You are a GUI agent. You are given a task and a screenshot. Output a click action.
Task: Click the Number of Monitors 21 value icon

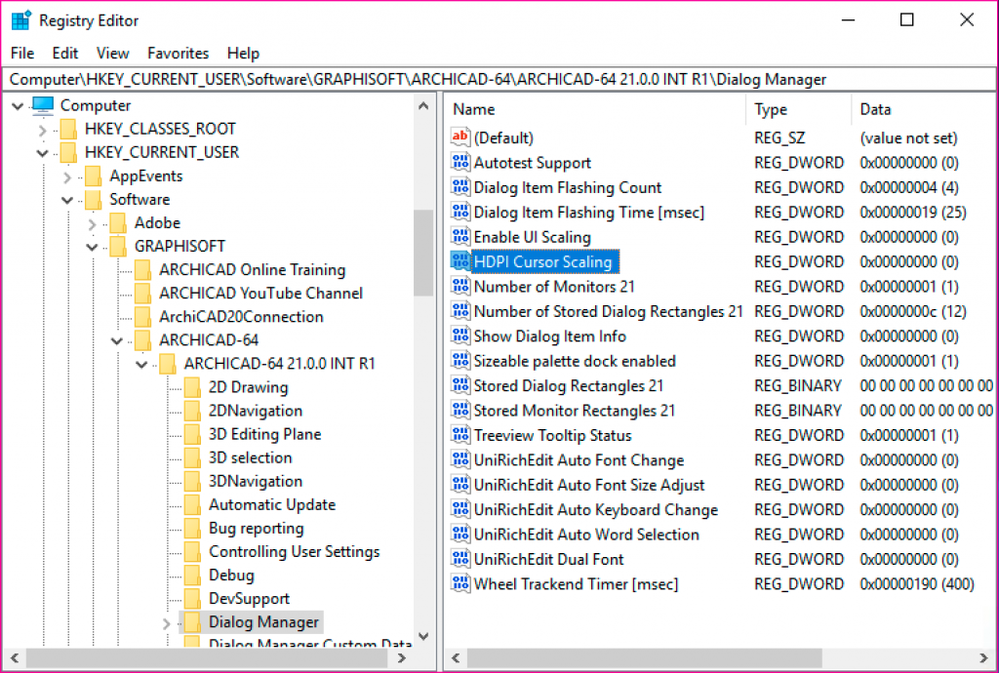coord(460,286)
